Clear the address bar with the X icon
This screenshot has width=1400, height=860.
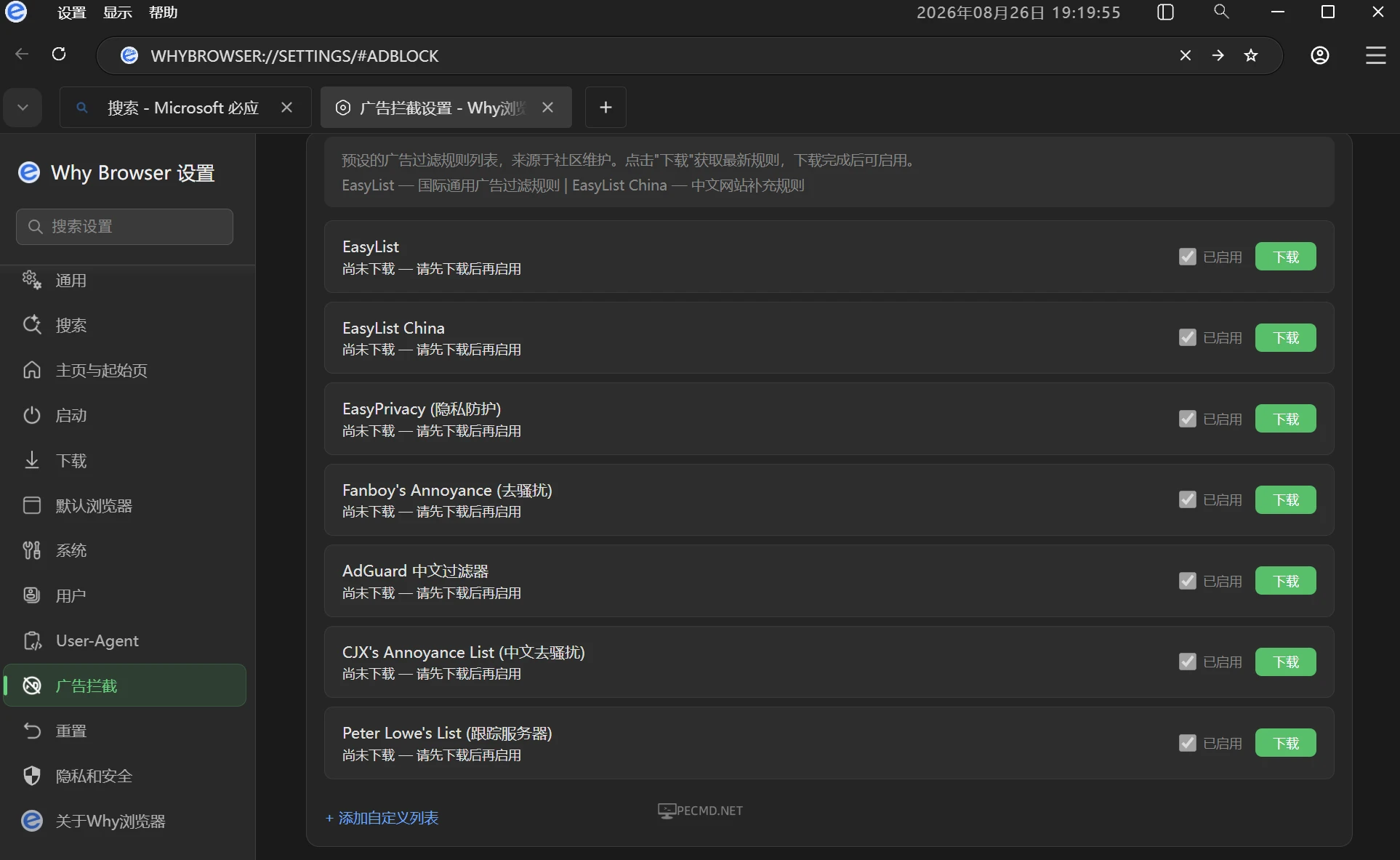pyautogui.click(x=1186, y=55)
